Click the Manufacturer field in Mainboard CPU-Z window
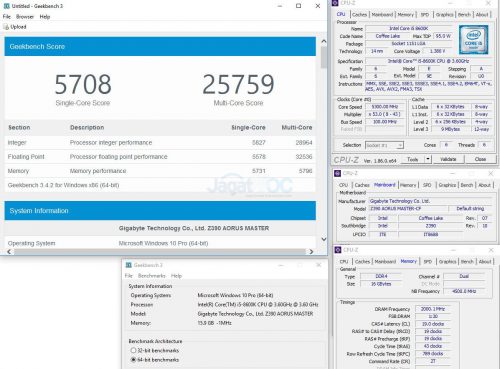This screenshot has height=369, width=500. point(430,201)
